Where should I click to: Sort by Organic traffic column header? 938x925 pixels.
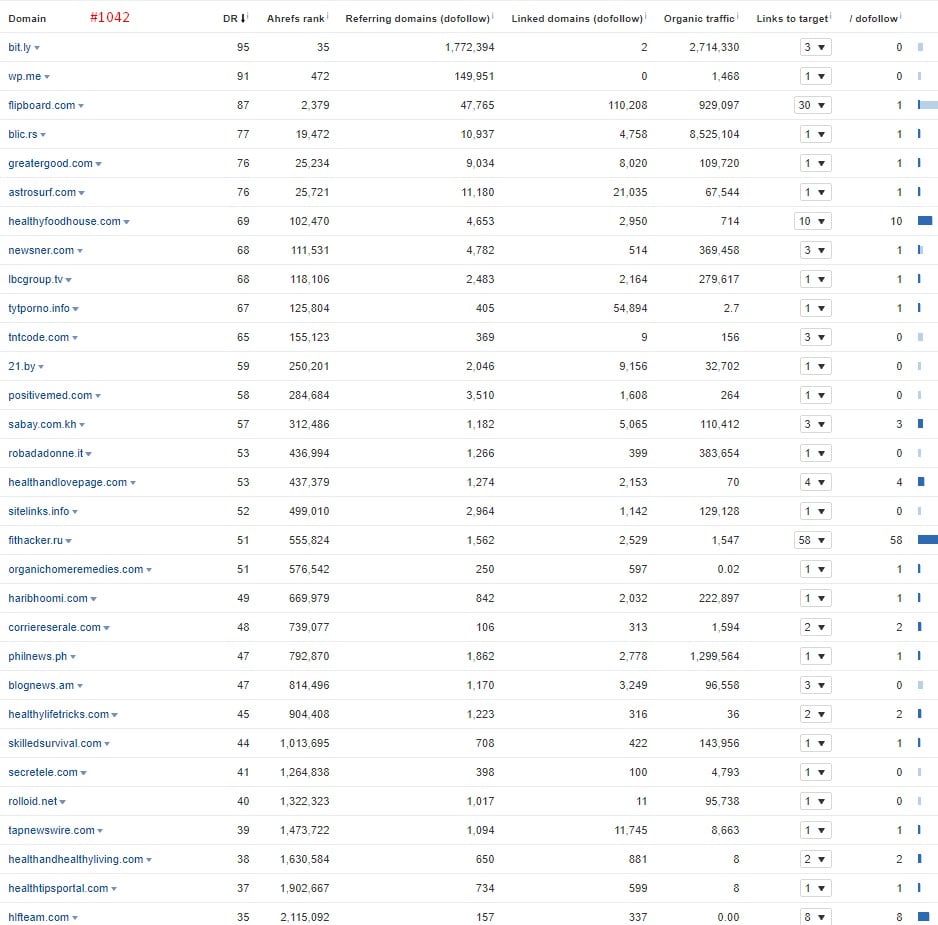[699, 19]
